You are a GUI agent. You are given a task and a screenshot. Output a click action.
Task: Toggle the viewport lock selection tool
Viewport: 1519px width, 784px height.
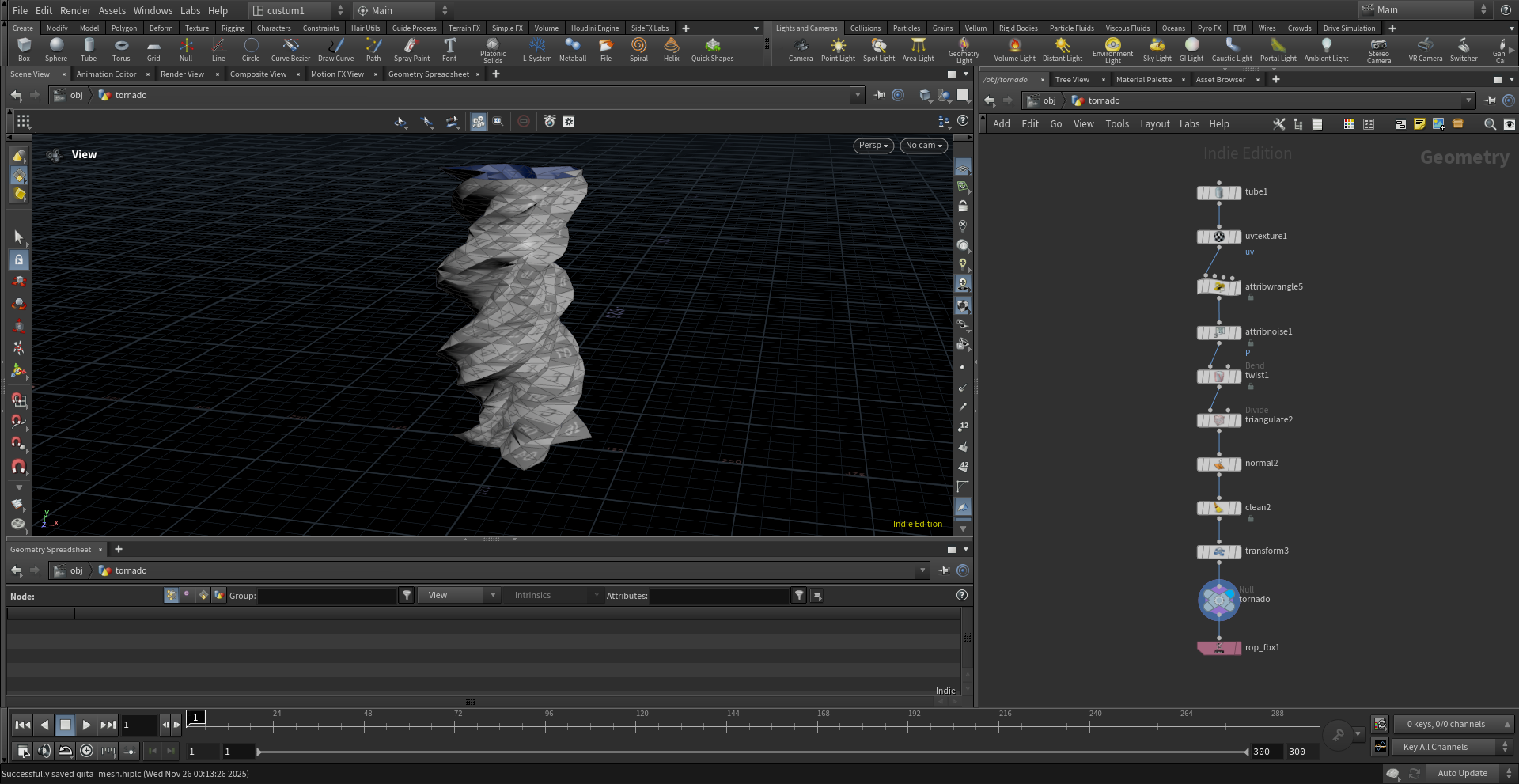[x=19, y=259]
